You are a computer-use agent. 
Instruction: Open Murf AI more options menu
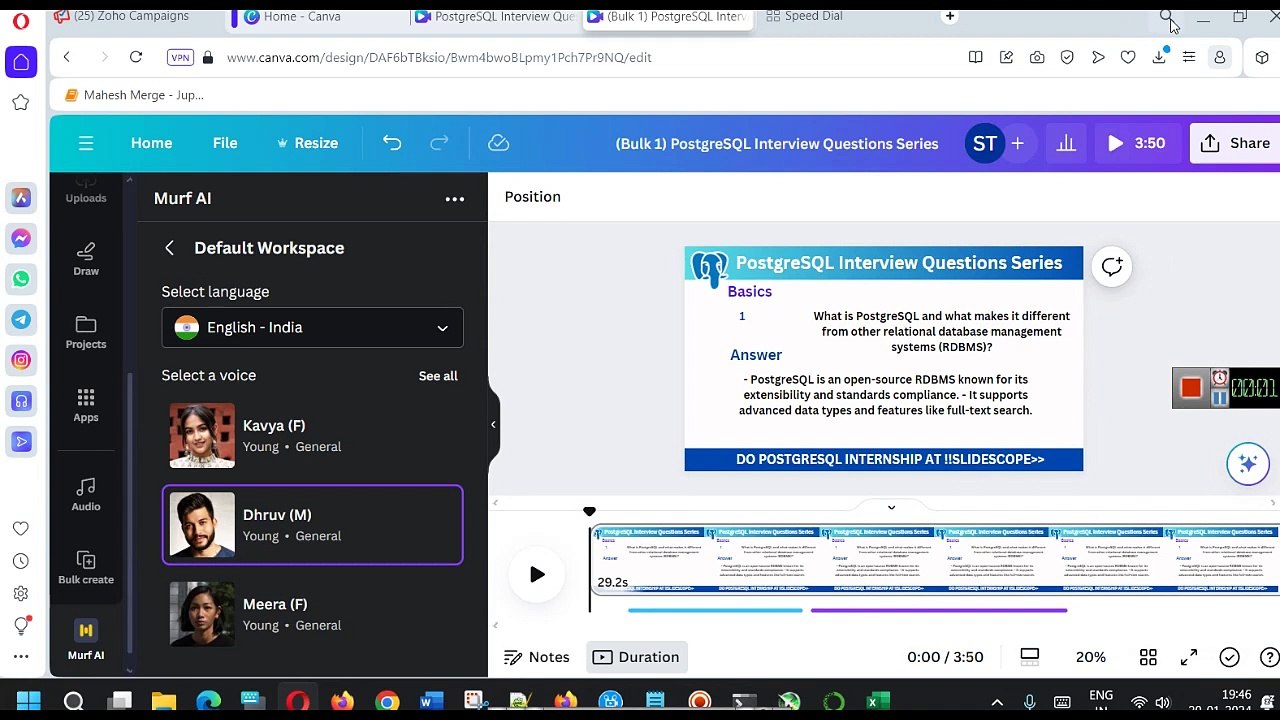[x=455, y=199]
